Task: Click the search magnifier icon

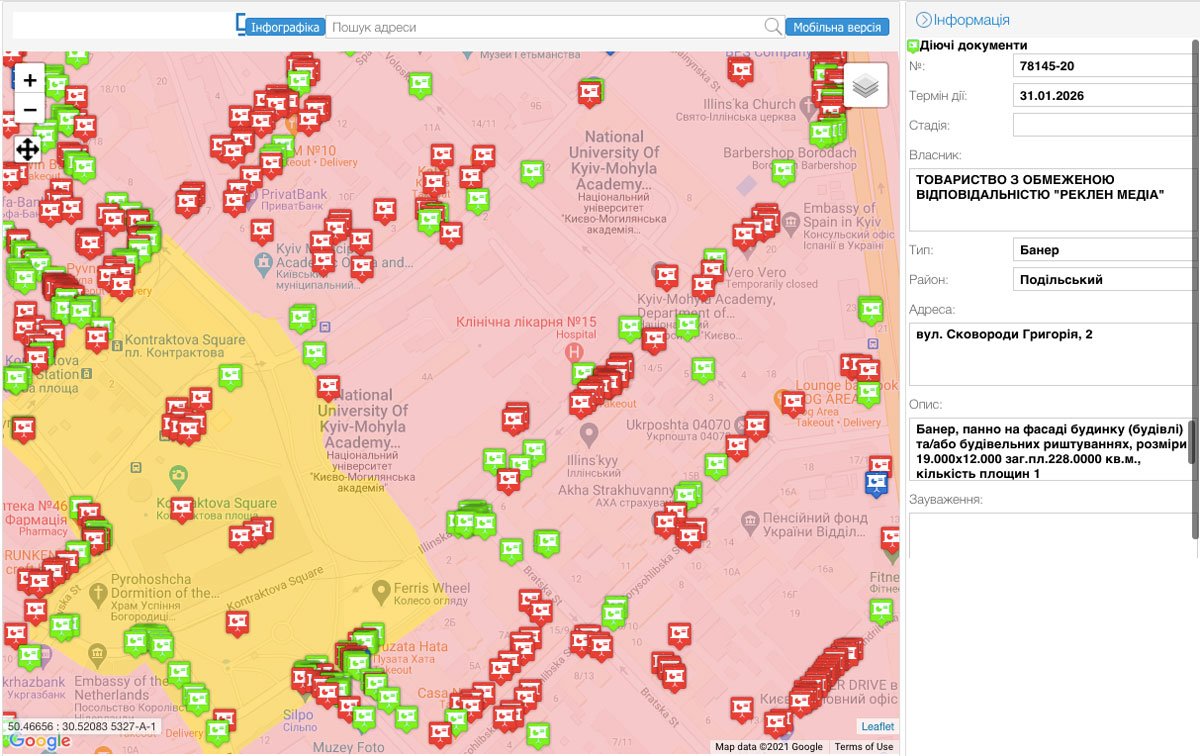Action: coord(773,27)
